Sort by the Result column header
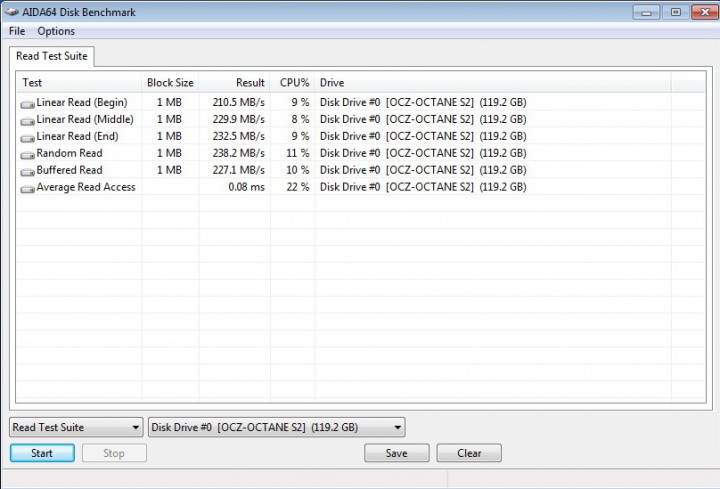This screenshot has height=489, width=720. (x=235, y=83)
